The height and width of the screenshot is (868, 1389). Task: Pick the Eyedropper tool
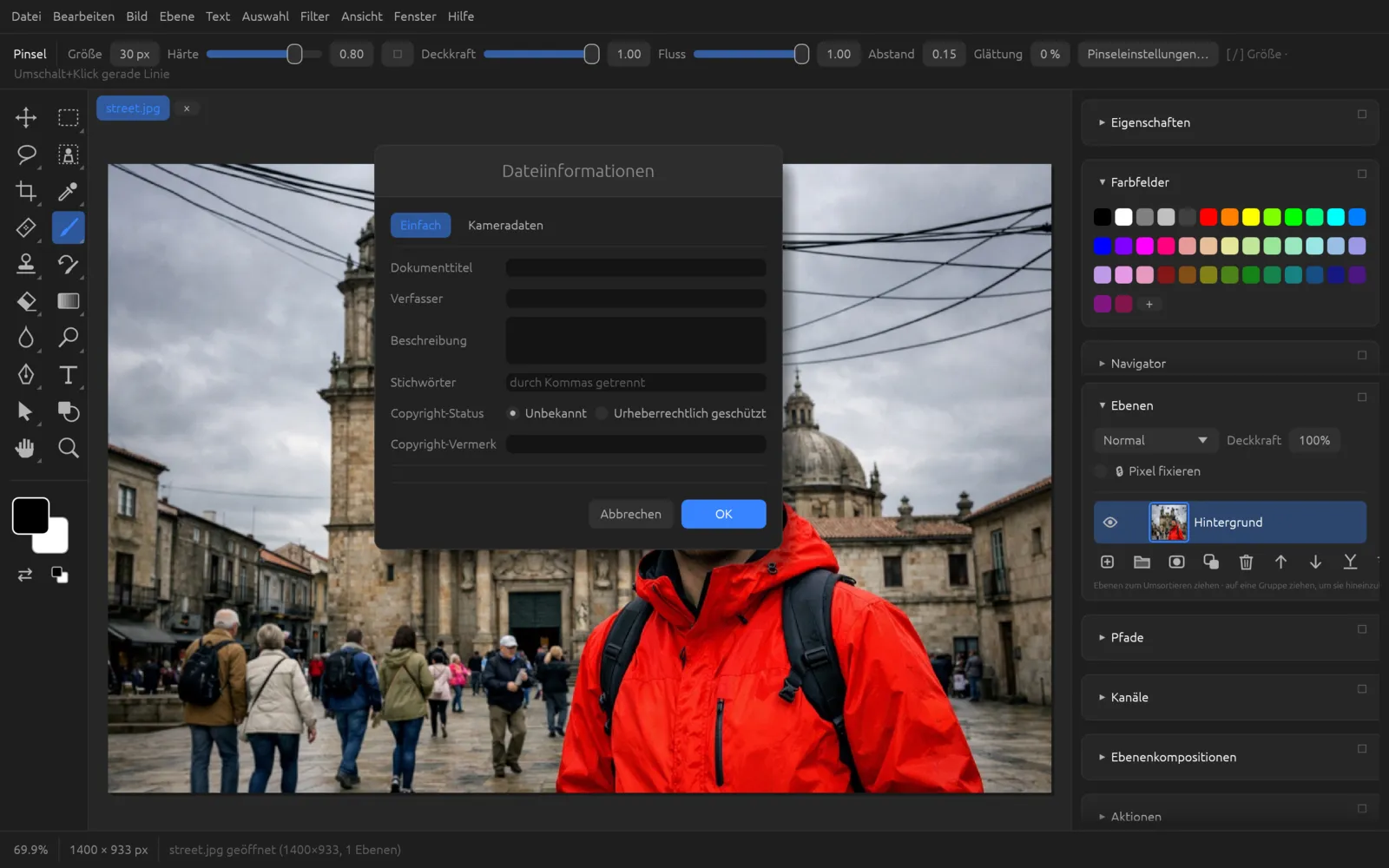pos(68,191)
